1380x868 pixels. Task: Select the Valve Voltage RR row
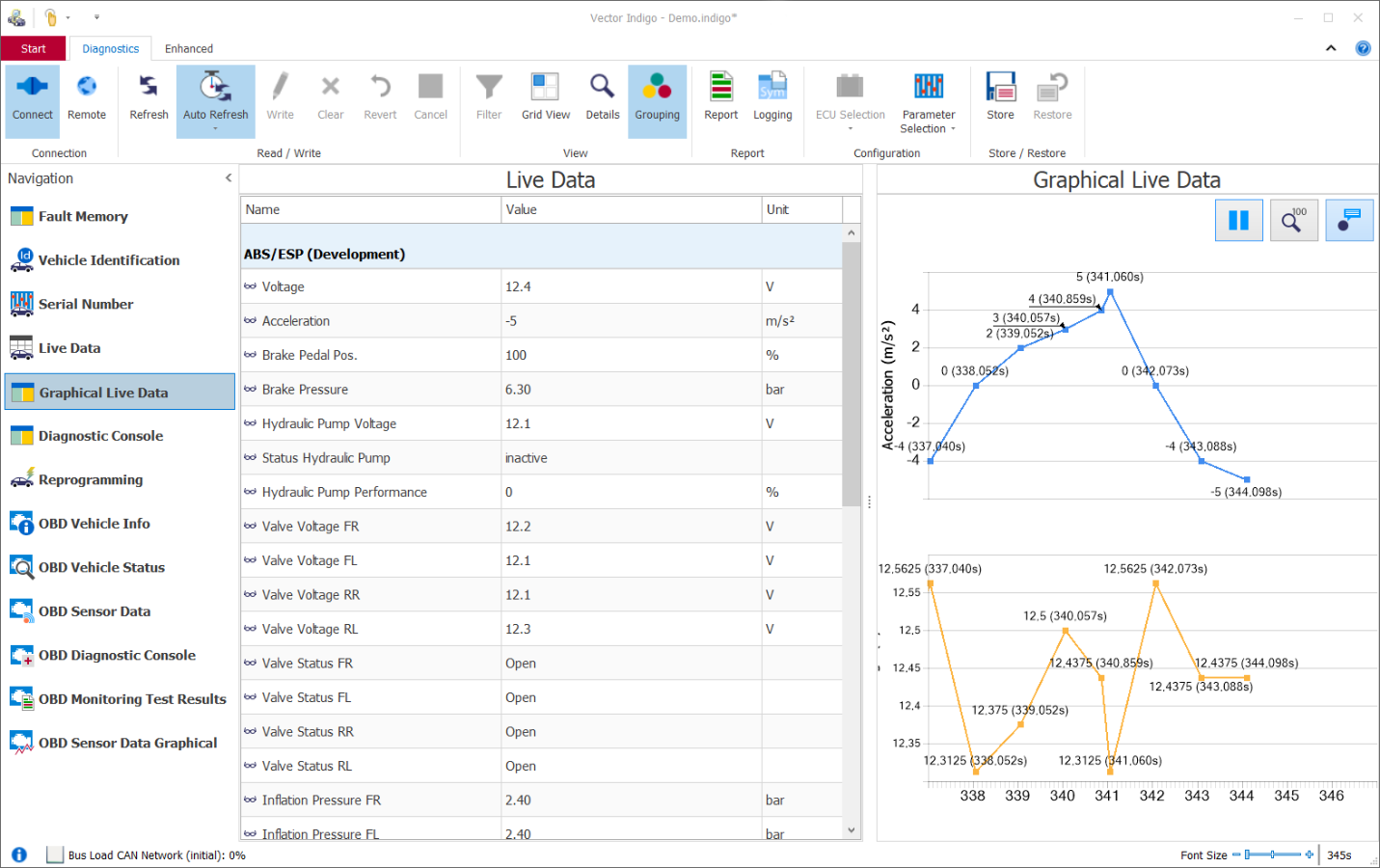tap(541, 595)
